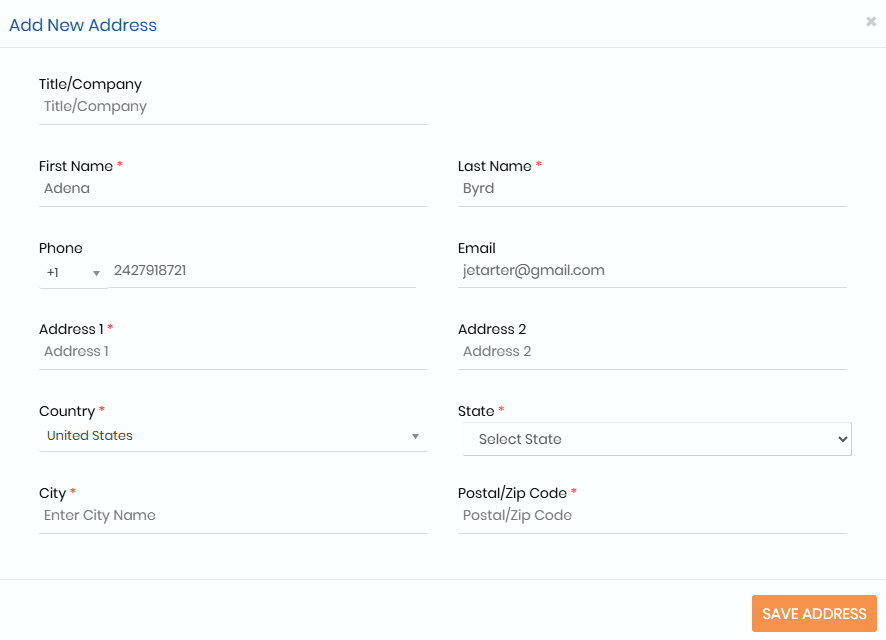886x640 pixels.
Task: Expand the Country selection dropdown
Action: point(233,435)
